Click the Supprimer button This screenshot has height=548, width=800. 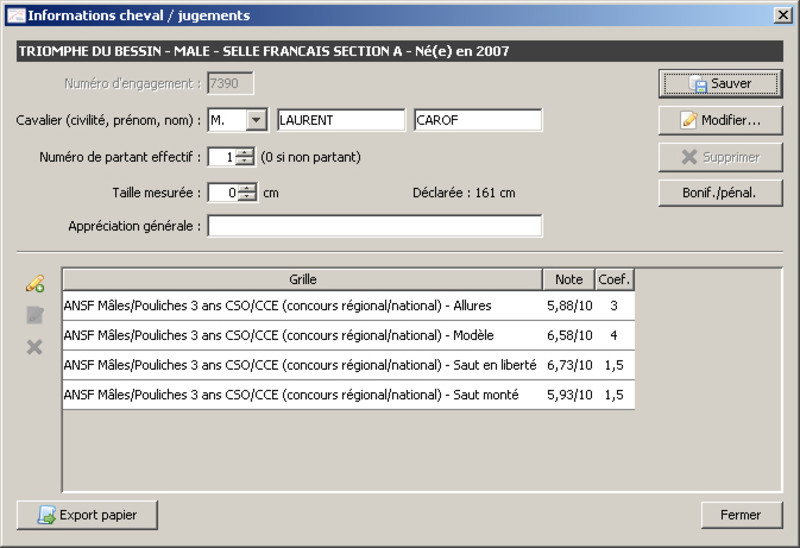coord(720,157)
